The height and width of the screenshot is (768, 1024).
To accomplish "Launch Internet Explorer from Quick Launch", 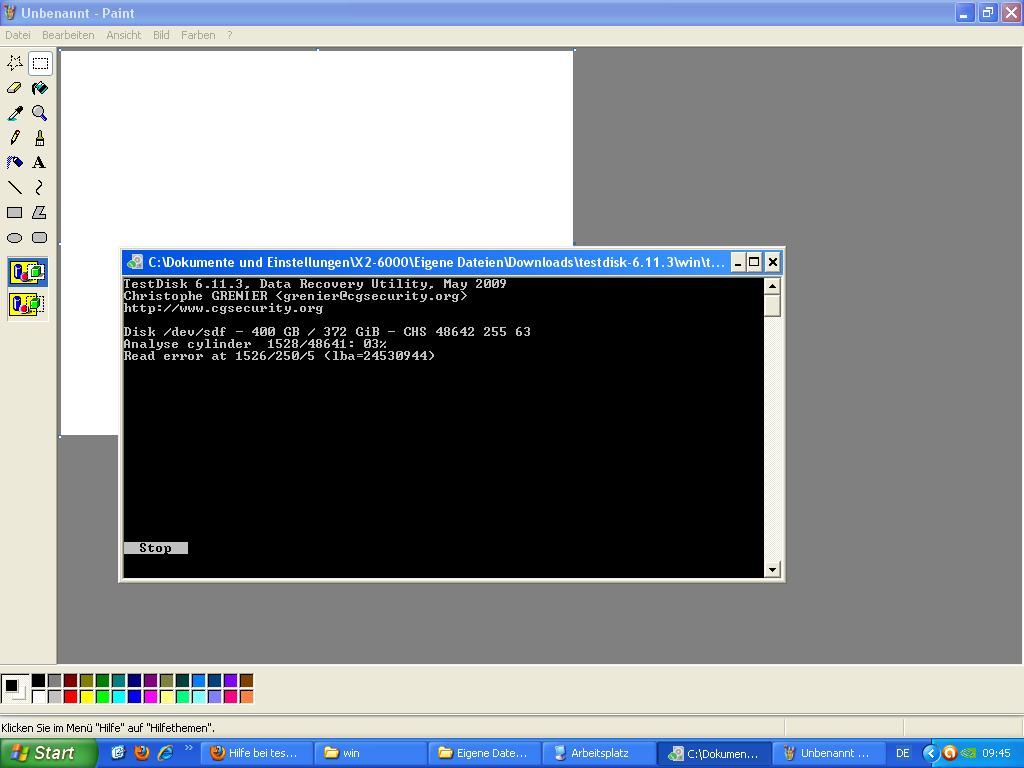I will tap(166, 753).
